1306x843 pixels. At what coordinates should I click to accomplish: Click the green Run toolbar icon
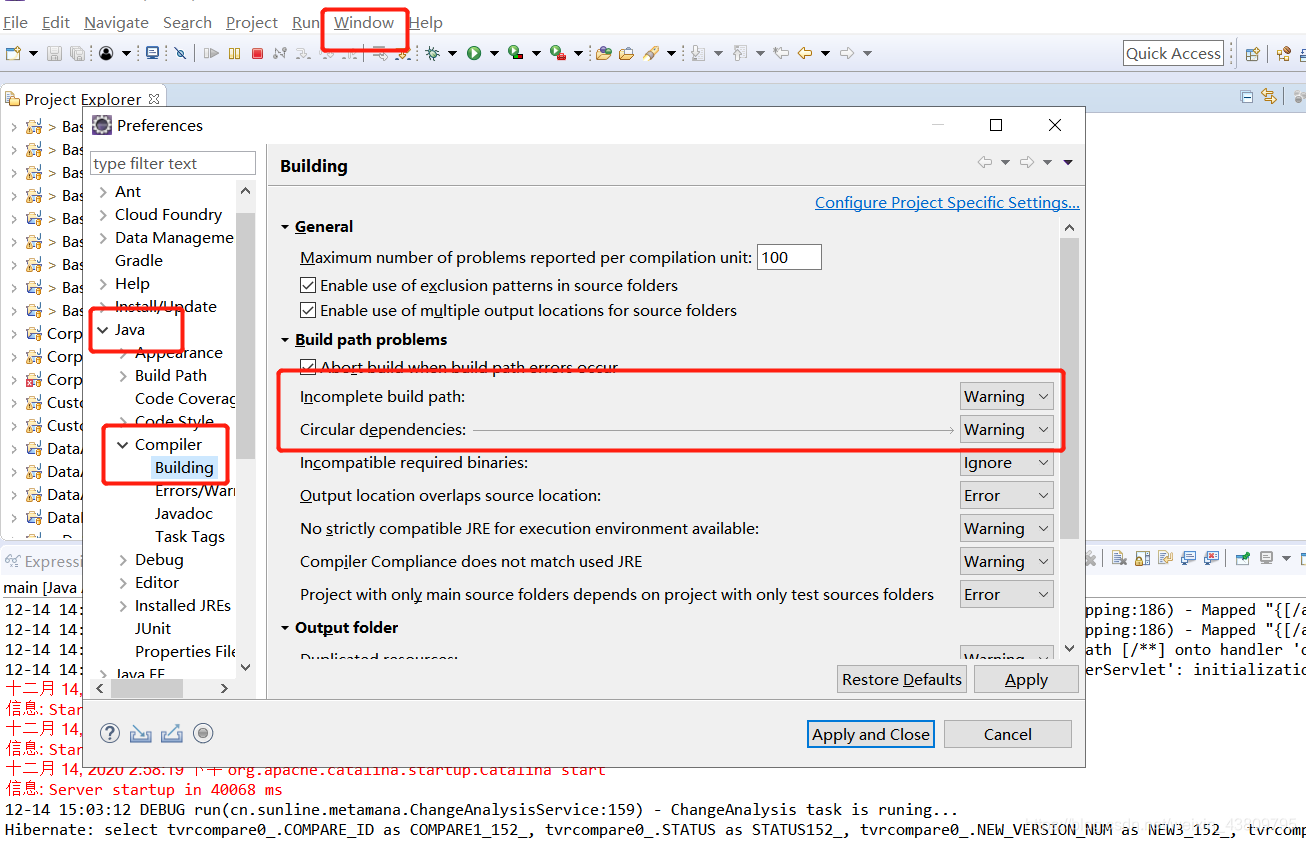pyautogui.click(x=474, y=53)
